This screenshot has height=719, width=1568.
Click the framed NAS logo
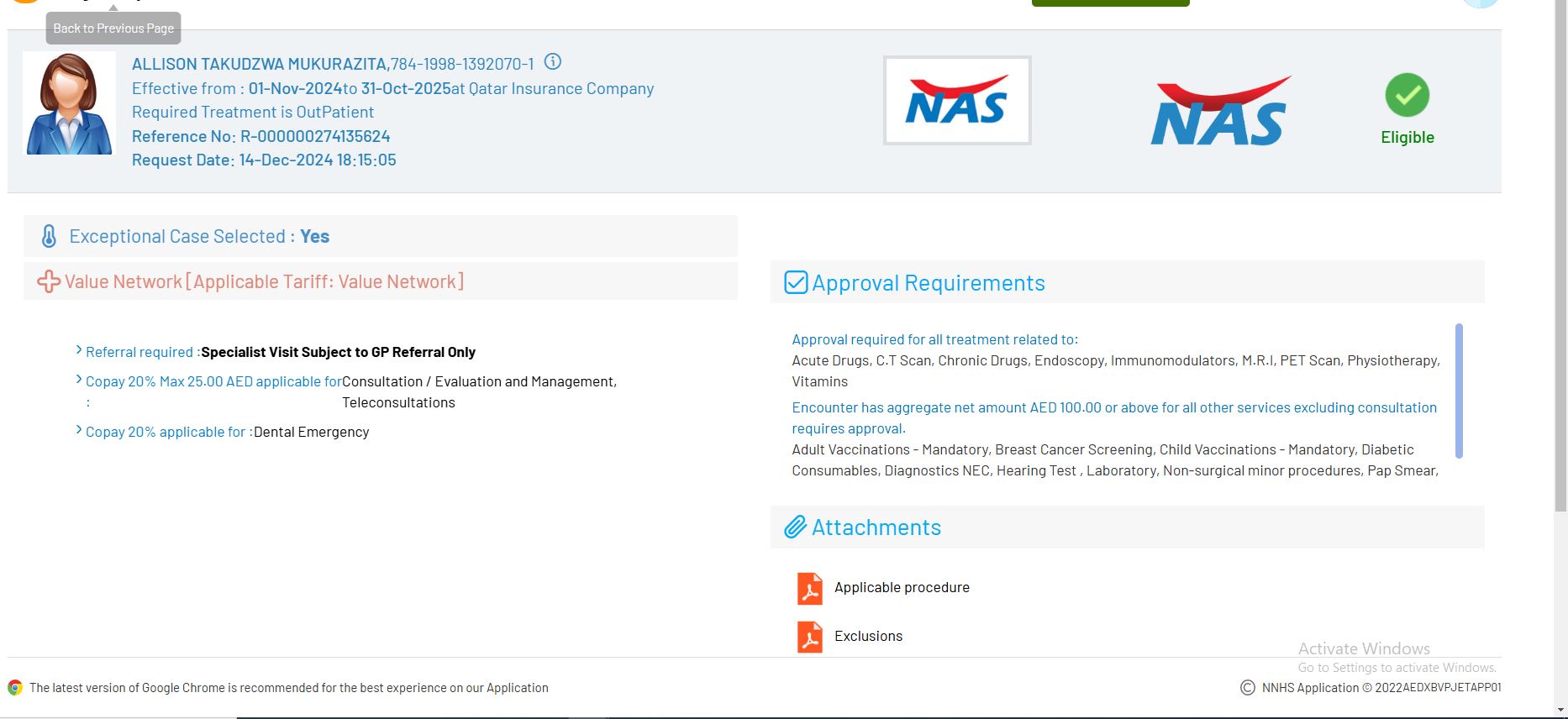click(x=957, y=101)
